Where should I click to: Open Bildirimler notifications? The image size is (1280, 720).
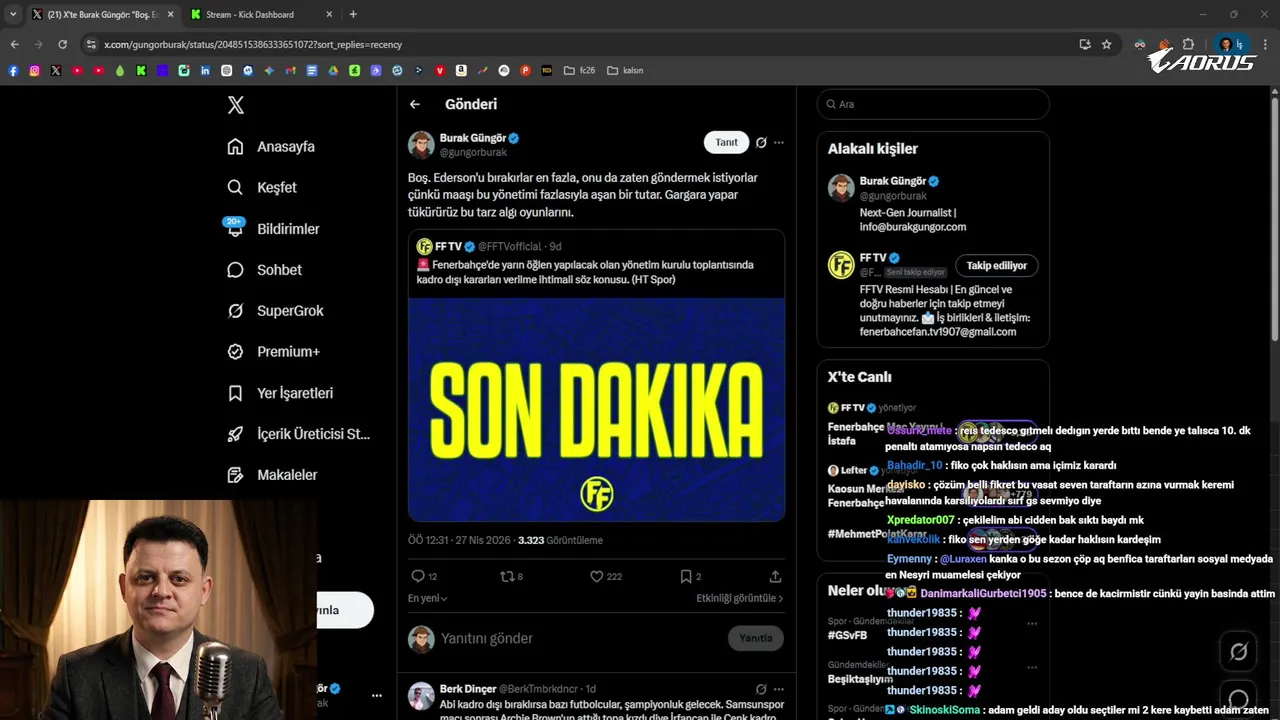pos(273,229)
